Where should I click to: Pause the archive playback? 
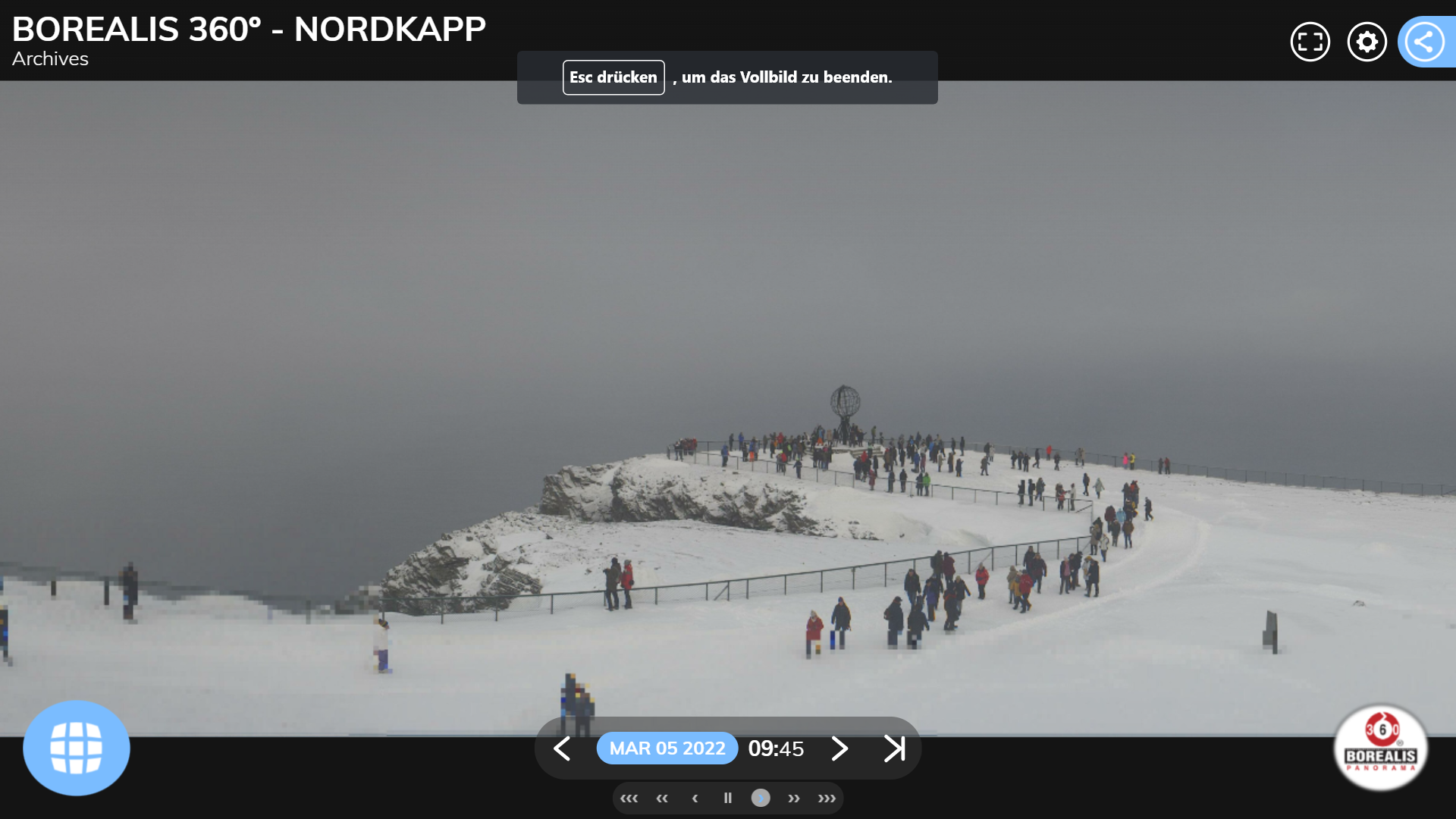click(728, 798)
